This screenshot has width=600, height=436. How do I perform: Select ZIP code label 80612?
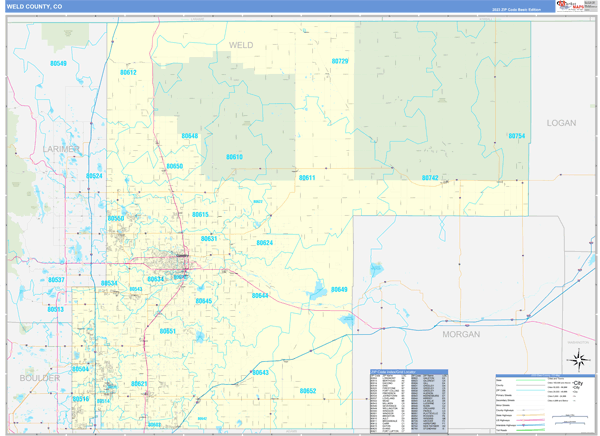(128, 72)
